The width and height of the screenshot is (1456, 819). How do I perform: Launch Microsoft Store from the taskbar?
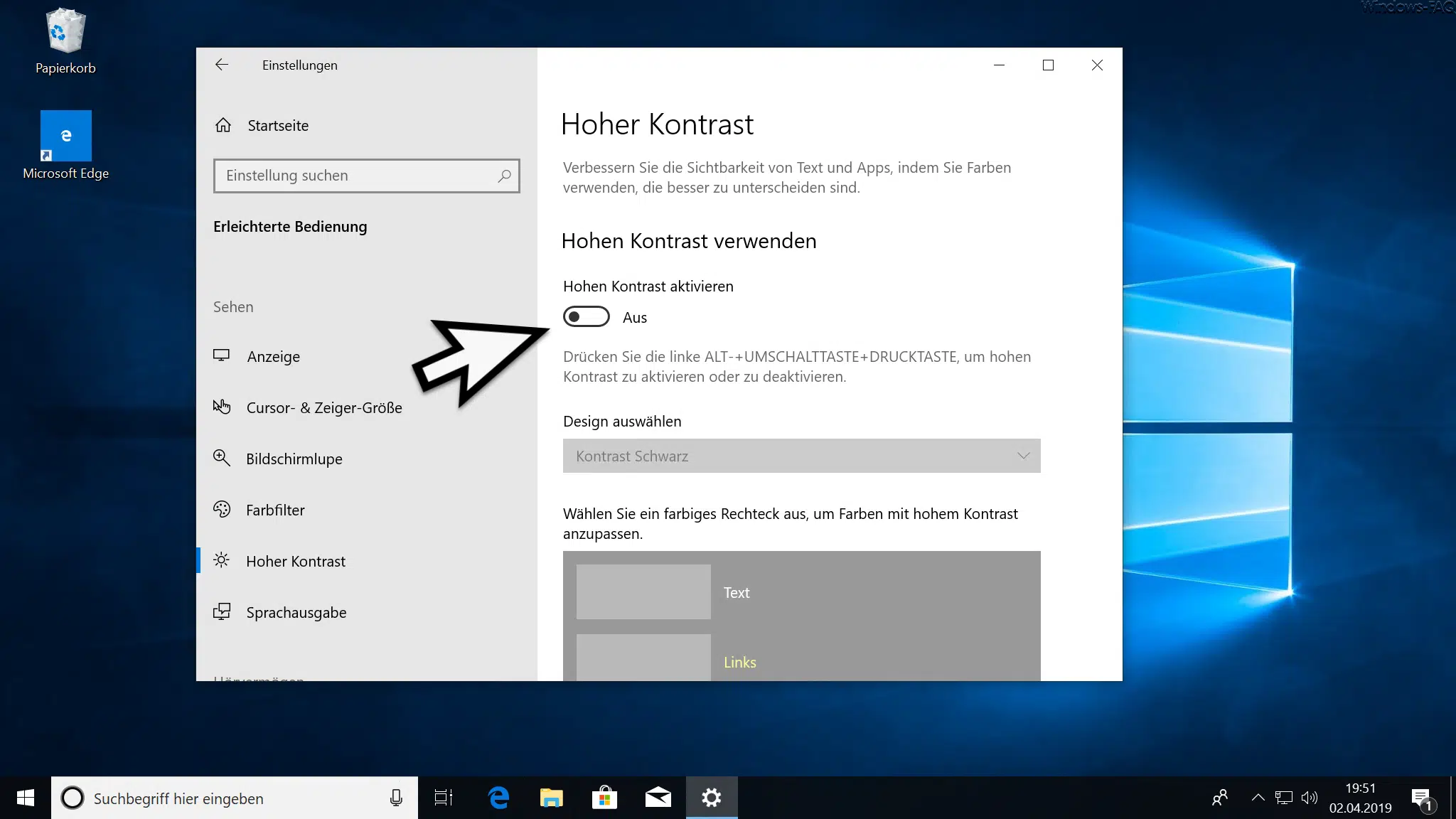[x=604, y=798]
